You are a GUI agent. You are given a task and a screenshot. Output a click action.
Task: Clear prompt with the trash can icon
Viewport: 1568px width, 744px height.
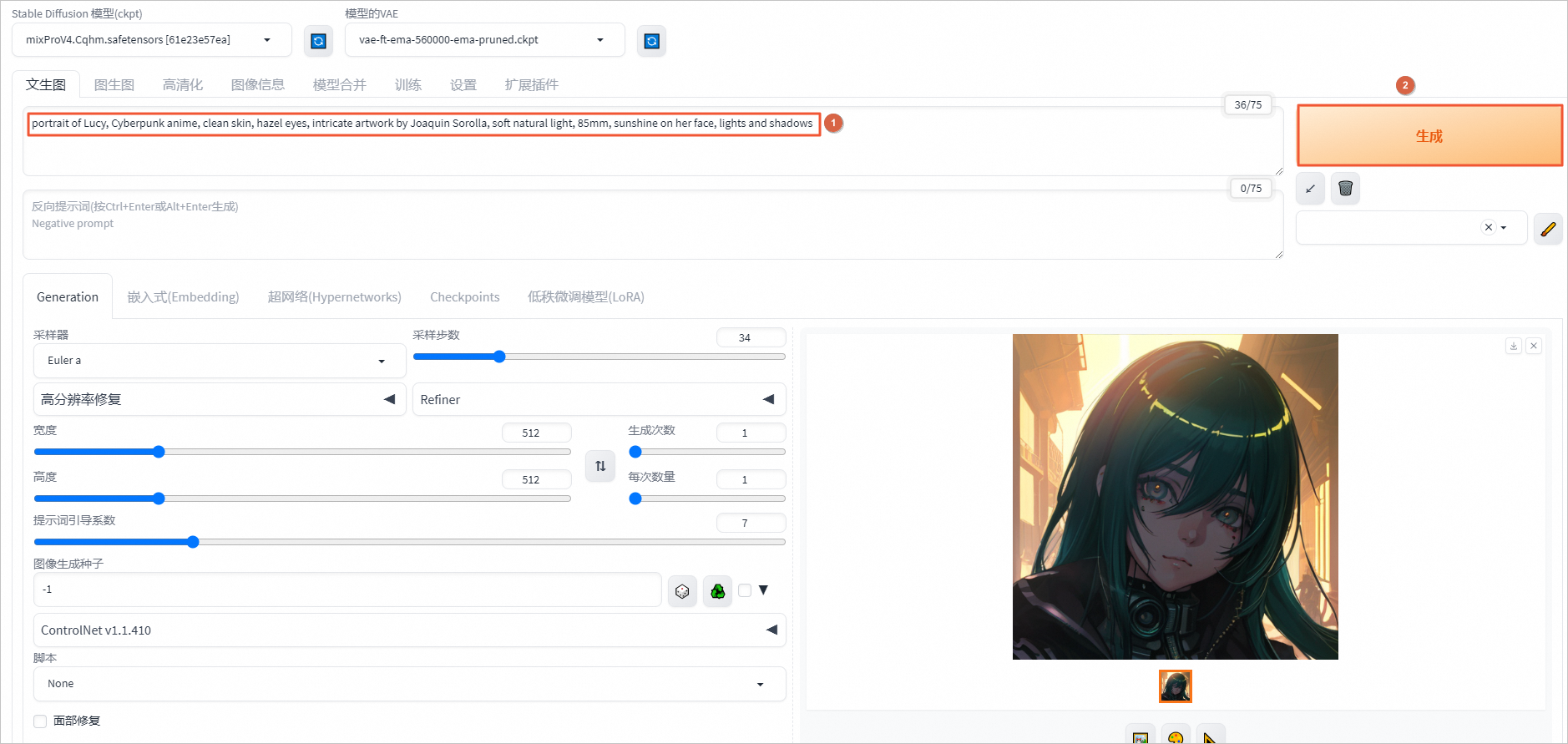point(1345,189)
